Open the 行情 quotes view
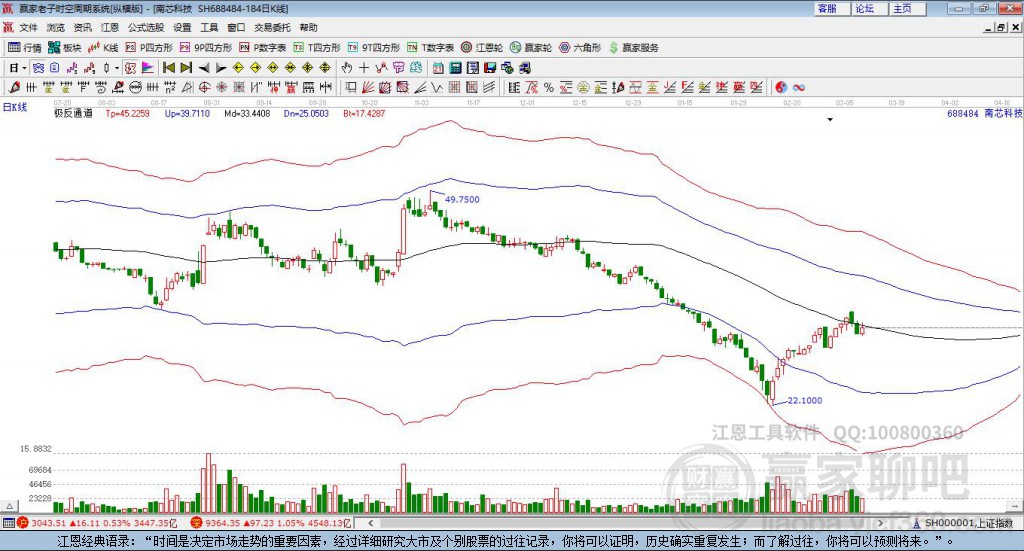 [25, 48]
